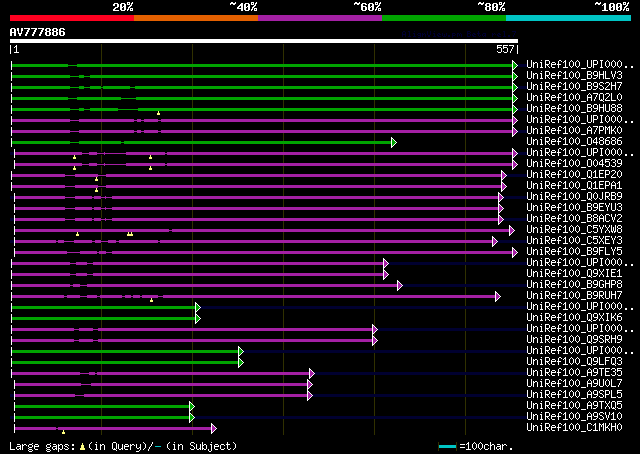Select the UniRef100_A9U0L7 label
Viewport: 640px width, 454px height.
tap(574, 383)
